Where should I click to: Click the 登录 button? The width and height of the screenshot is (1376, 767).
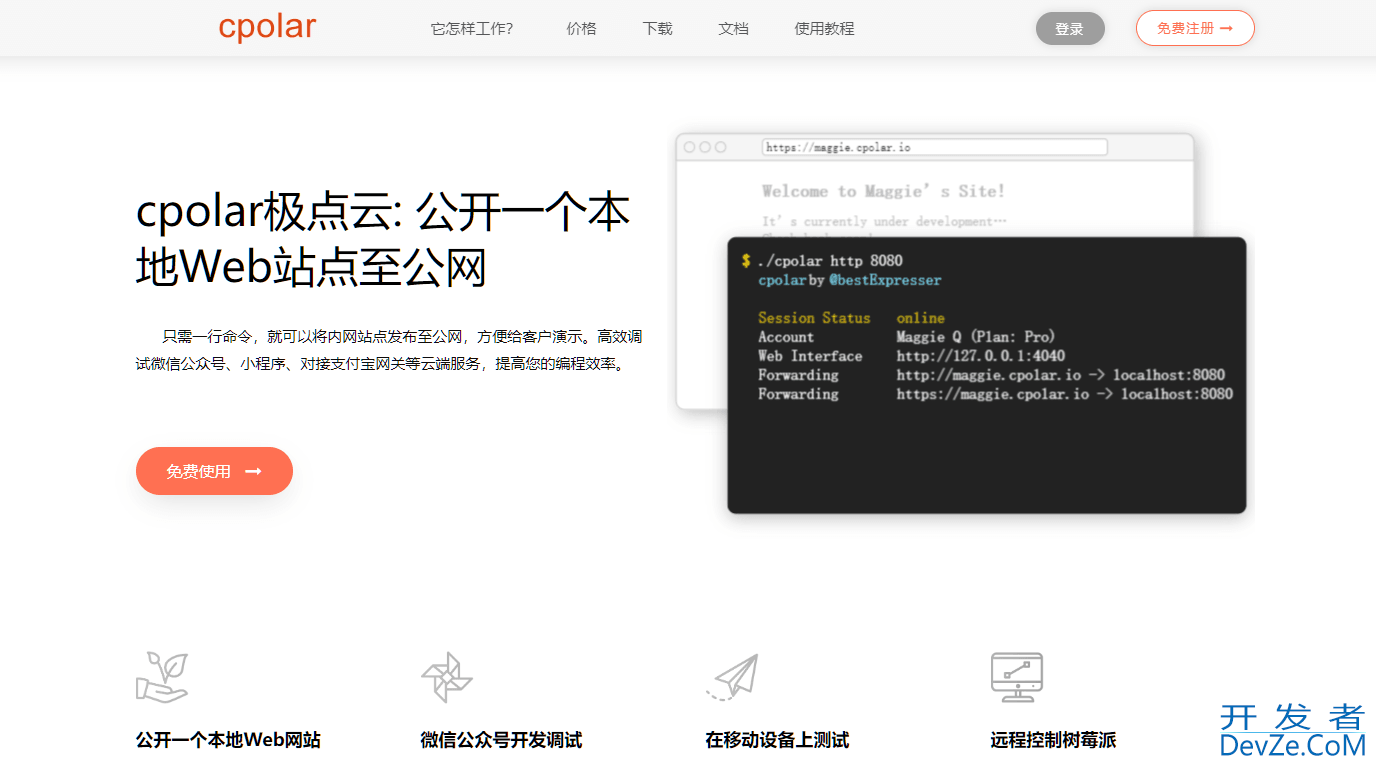(1070, 29)
